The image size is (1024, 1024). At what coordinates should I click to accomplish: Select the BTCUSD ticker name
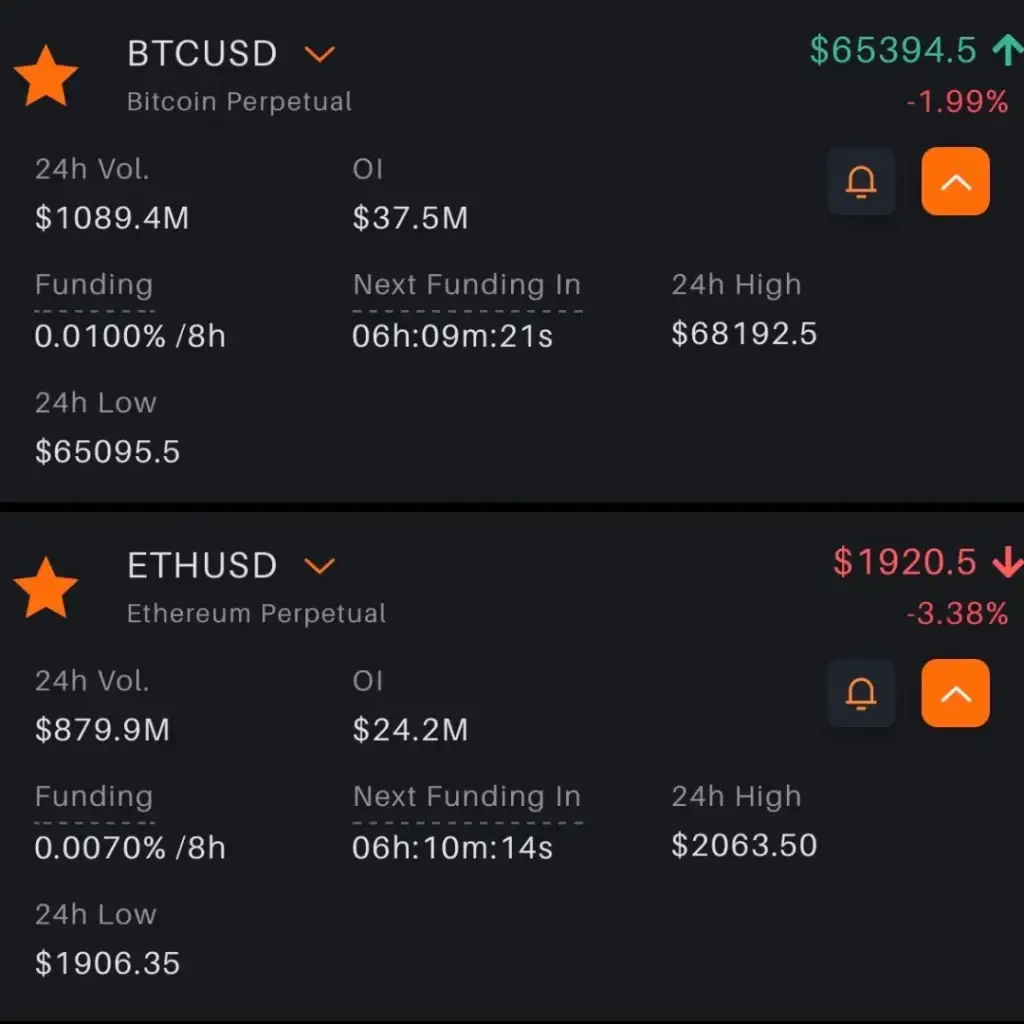point(202,54)
